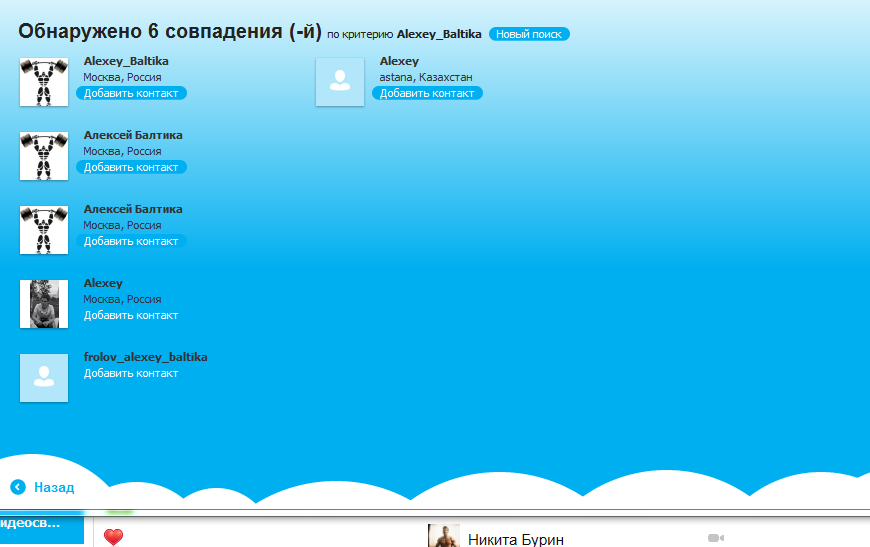Open default avatar of frolov_alexey_baltika

click(x=44, y=378)
